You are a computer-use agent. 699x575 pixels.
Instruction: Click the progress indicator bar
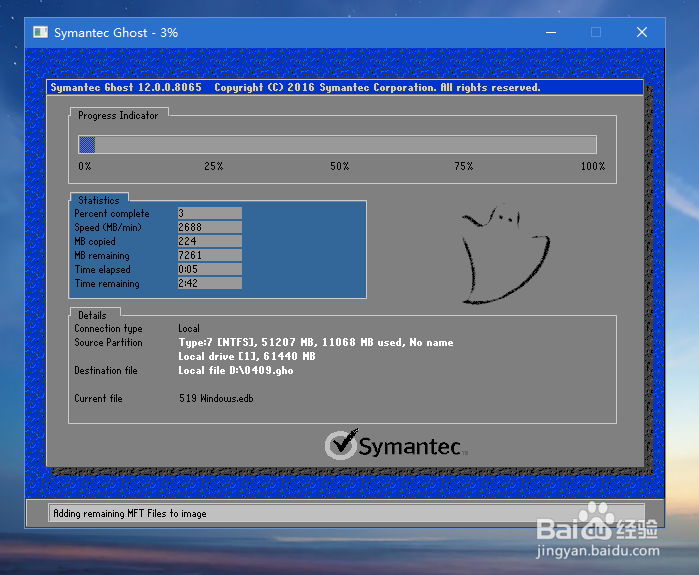point(337,144)
